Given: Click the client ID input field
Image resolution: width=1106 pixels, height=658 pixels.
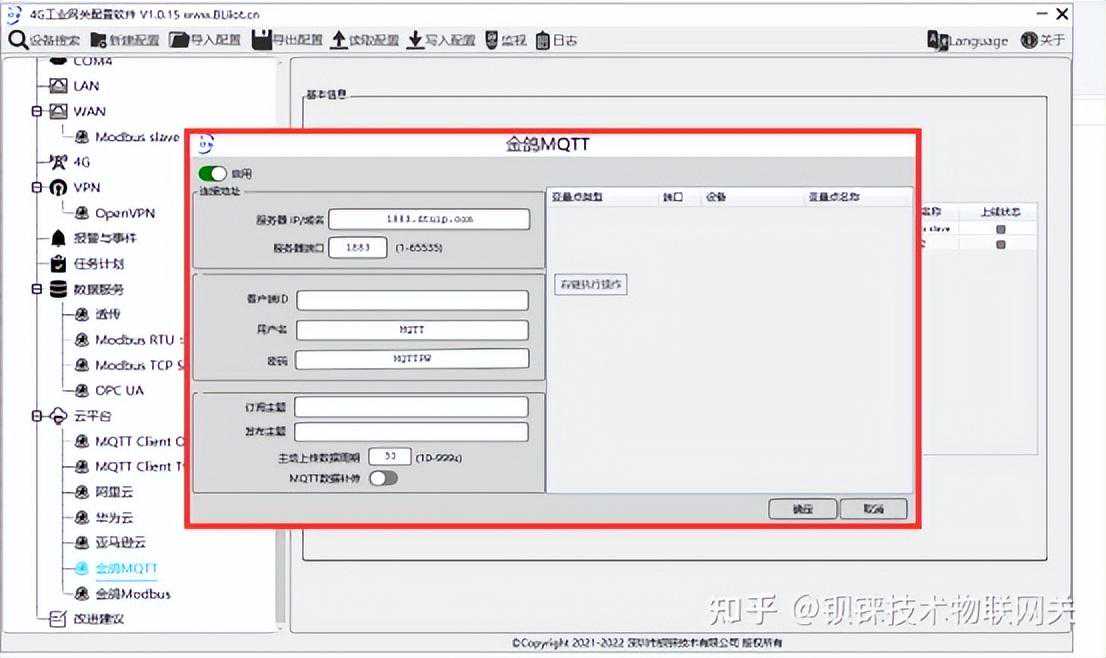Looking at the screenshot, I should pos(412,300).
